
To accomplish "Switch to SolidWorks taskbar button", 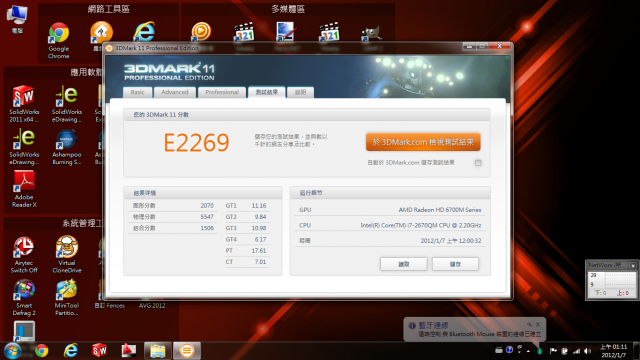I will 99,351.
